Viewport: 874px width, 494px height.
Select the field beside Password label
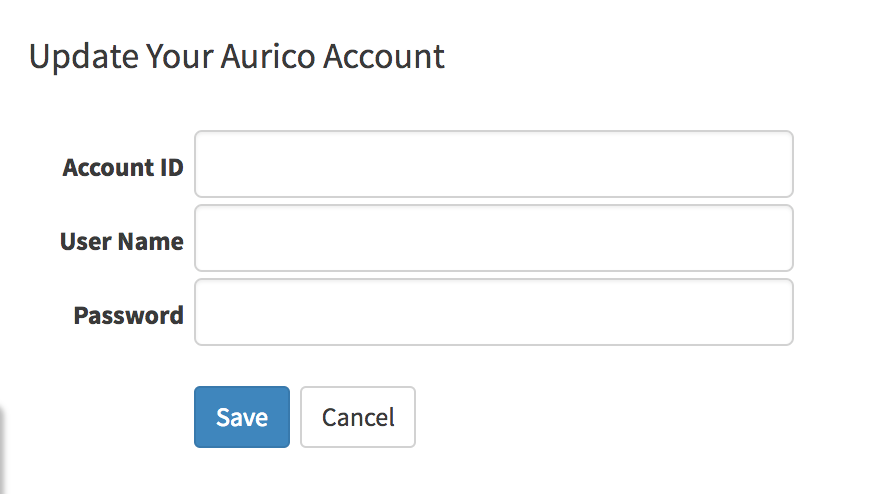click(493, 312)
